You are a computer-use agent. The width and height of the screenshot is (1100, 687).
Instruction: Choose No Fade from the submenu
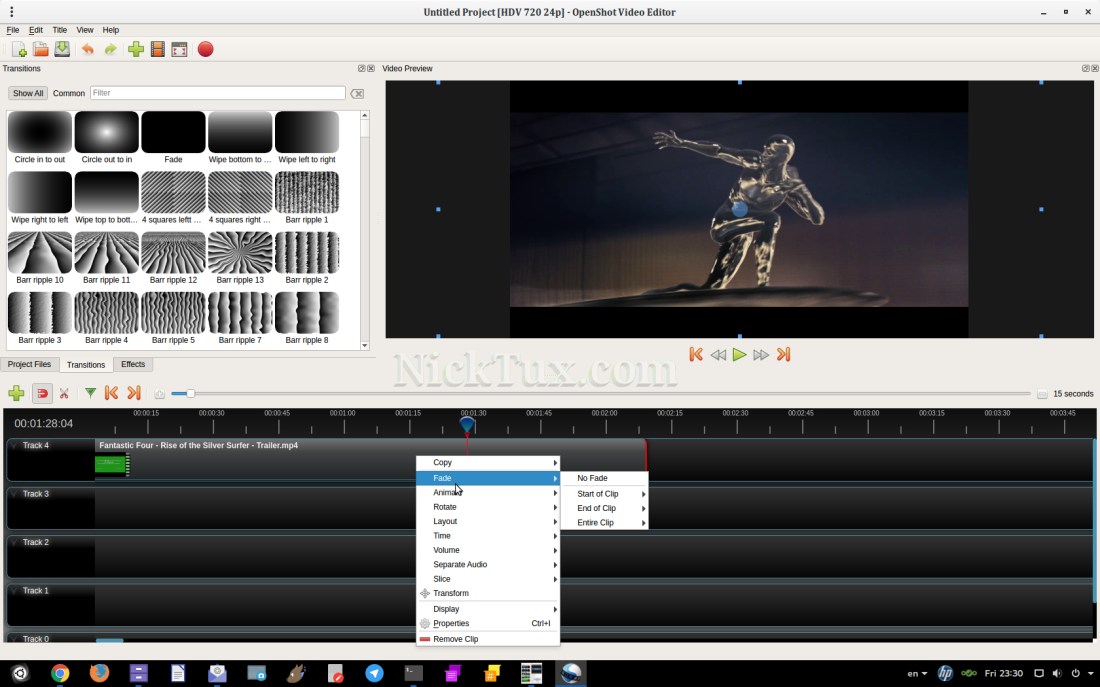coord(592,478)
